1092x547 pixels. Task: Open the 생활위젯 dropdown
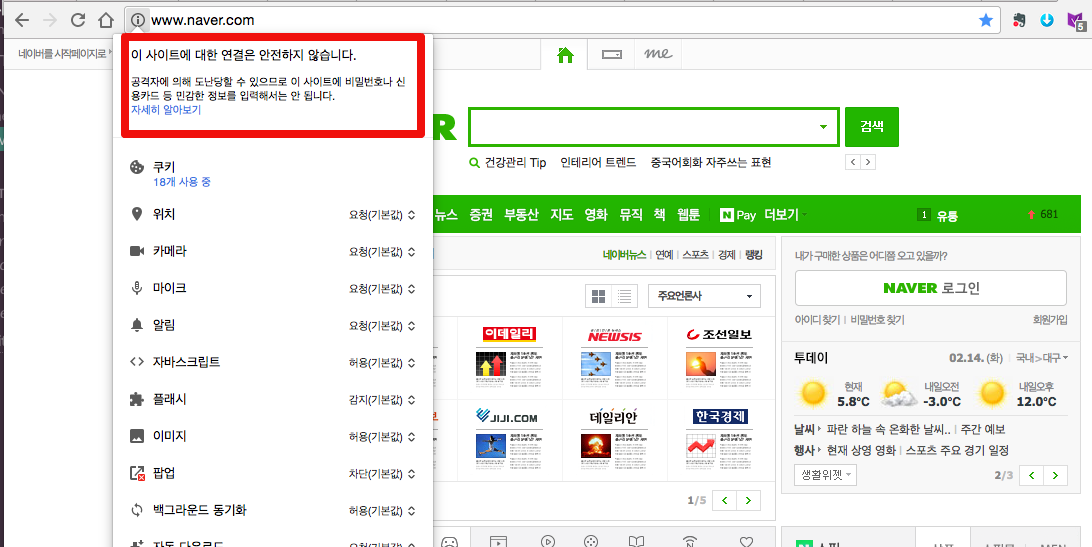click(x=825, y=475)
